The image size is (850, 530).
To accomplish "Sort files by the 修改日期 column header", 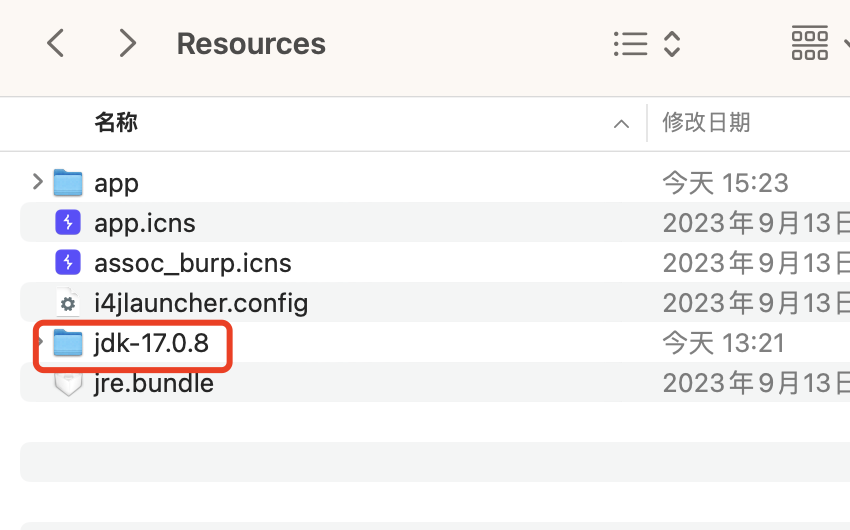I will [x=706, y=122].
